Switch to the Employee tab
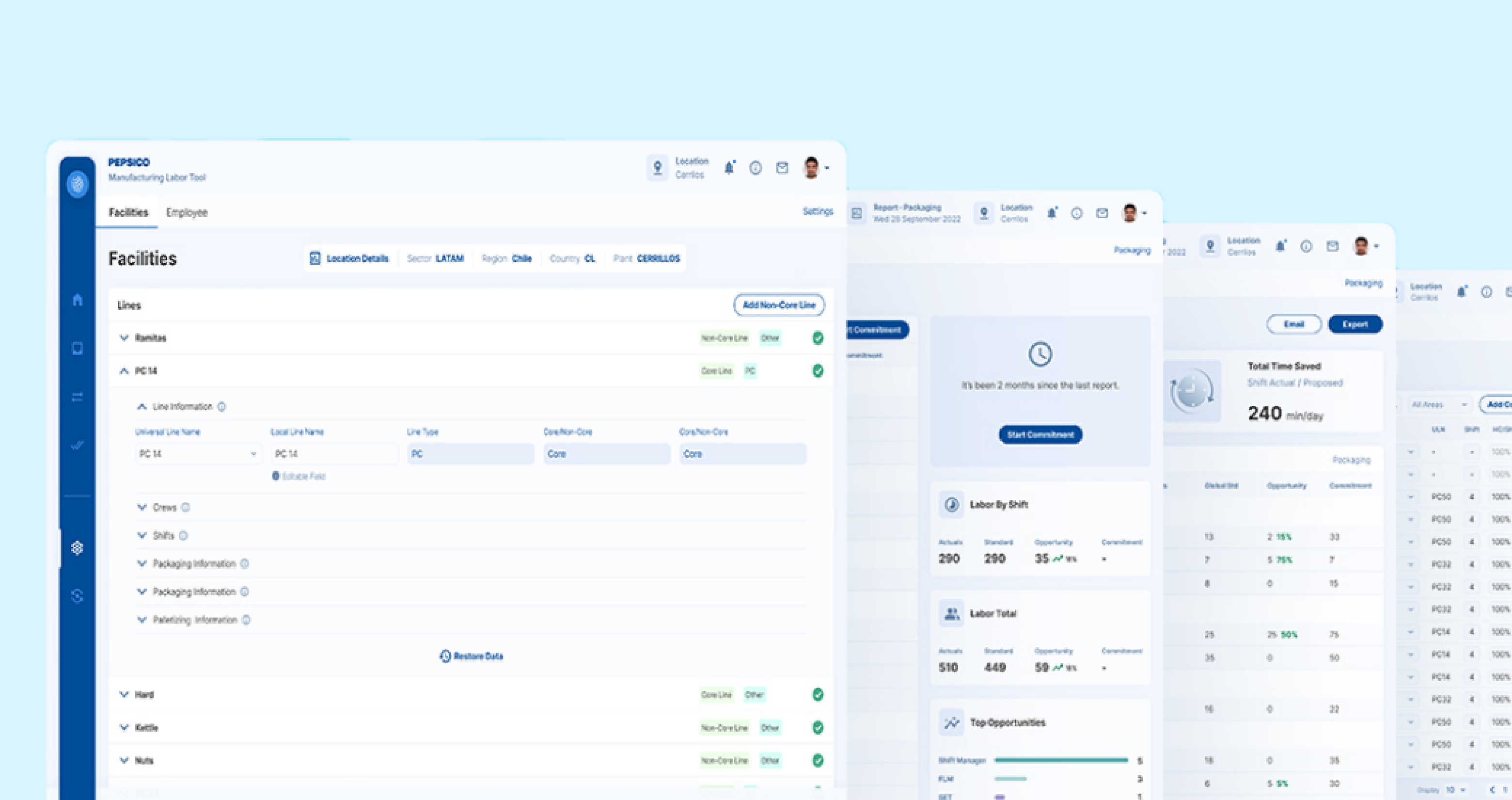Screen dimensions: 1512x800 pyautogui.click(x=187, y=213)
